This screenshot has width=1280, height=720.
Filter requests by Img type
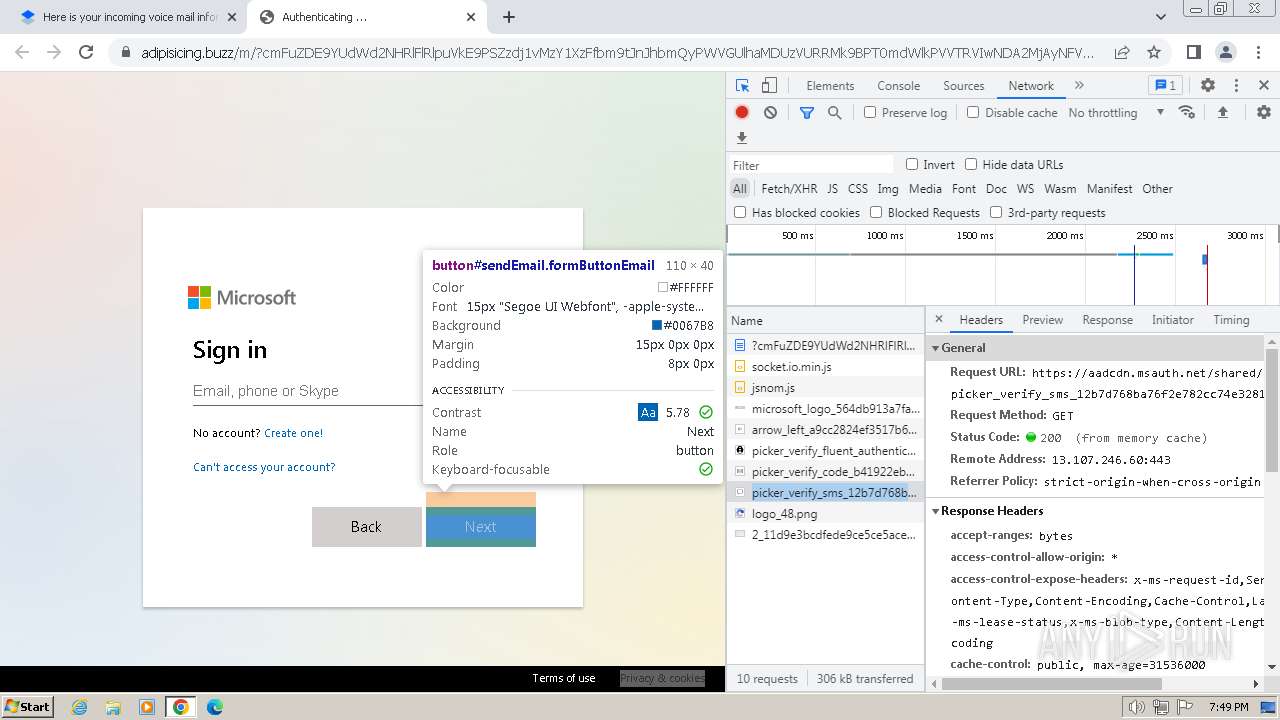coord(888,188)
